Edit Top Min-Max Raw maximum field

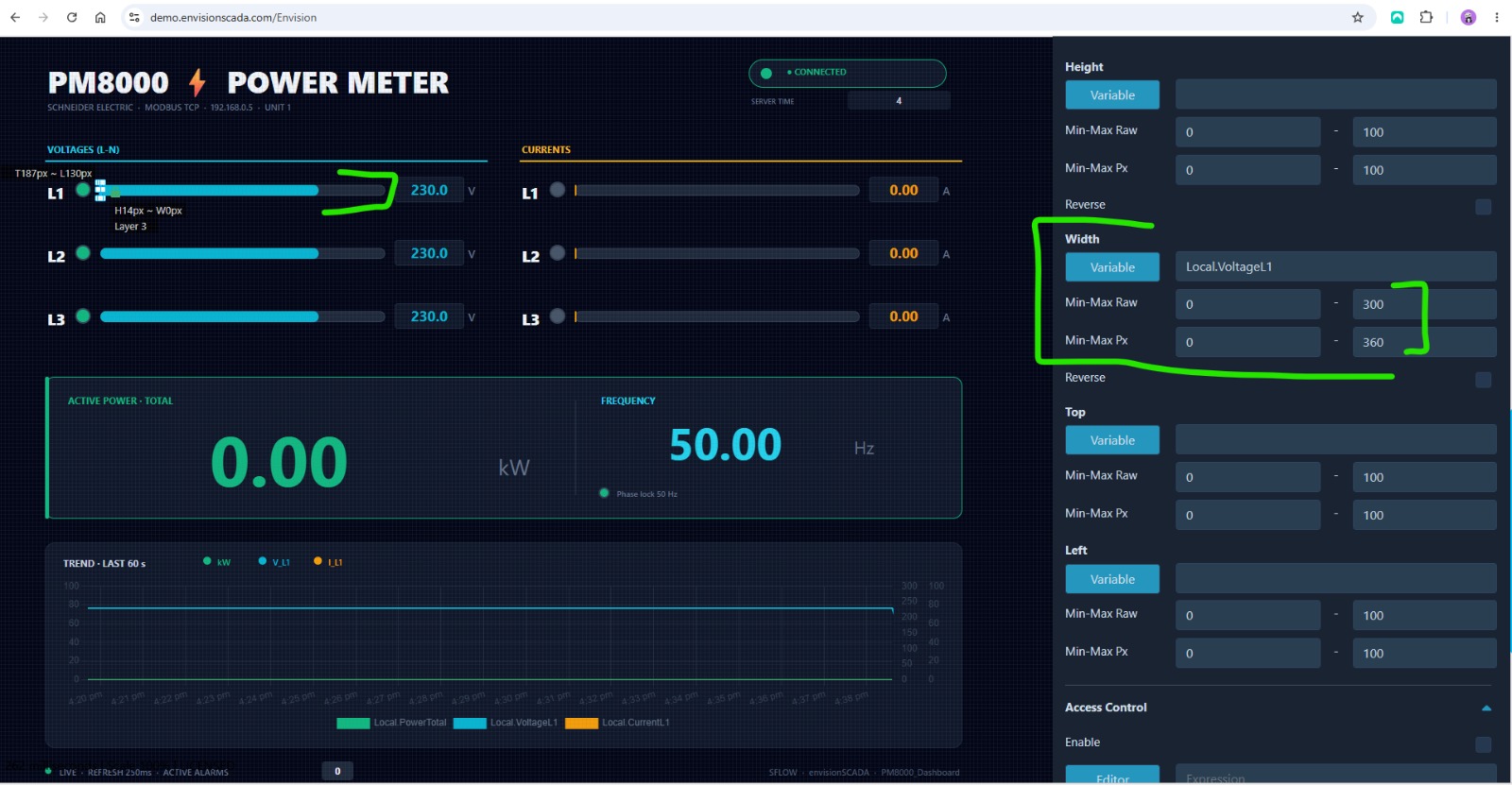click(1424, 477)
